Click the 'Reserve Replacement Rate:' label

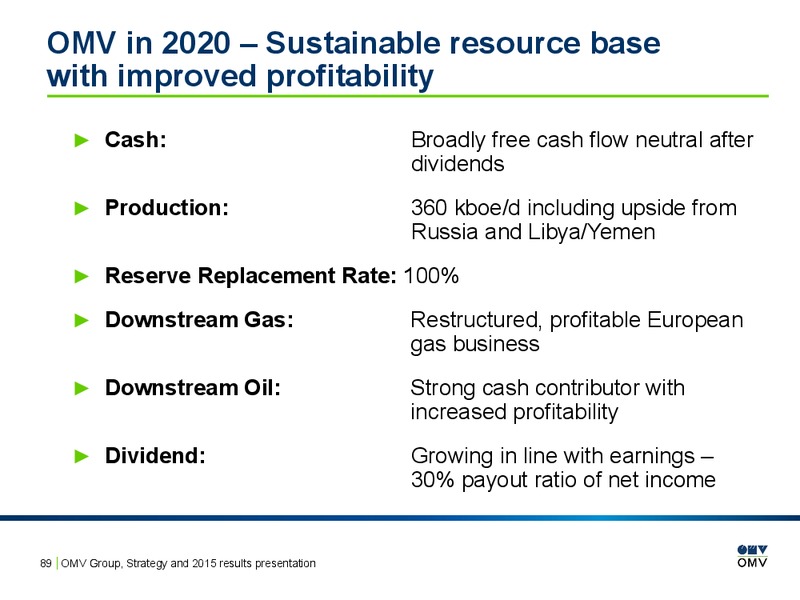click(251, 276)
